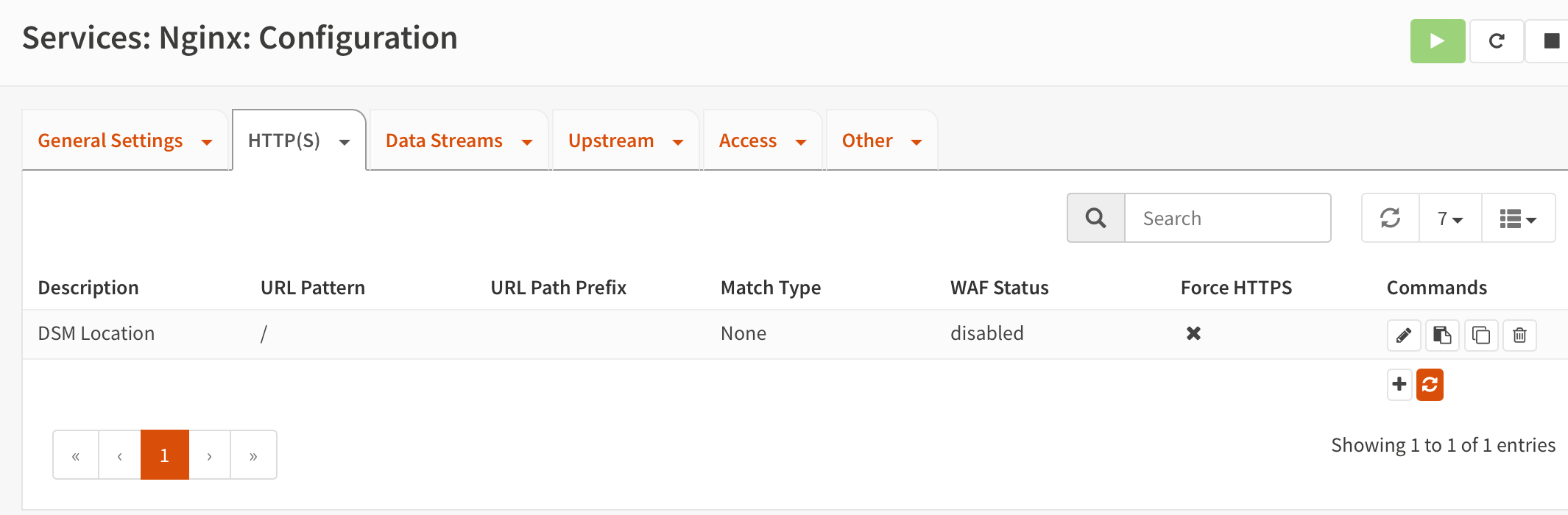Add a new location entry
The image size is (1568, 515).
(x=1399, y=384)
